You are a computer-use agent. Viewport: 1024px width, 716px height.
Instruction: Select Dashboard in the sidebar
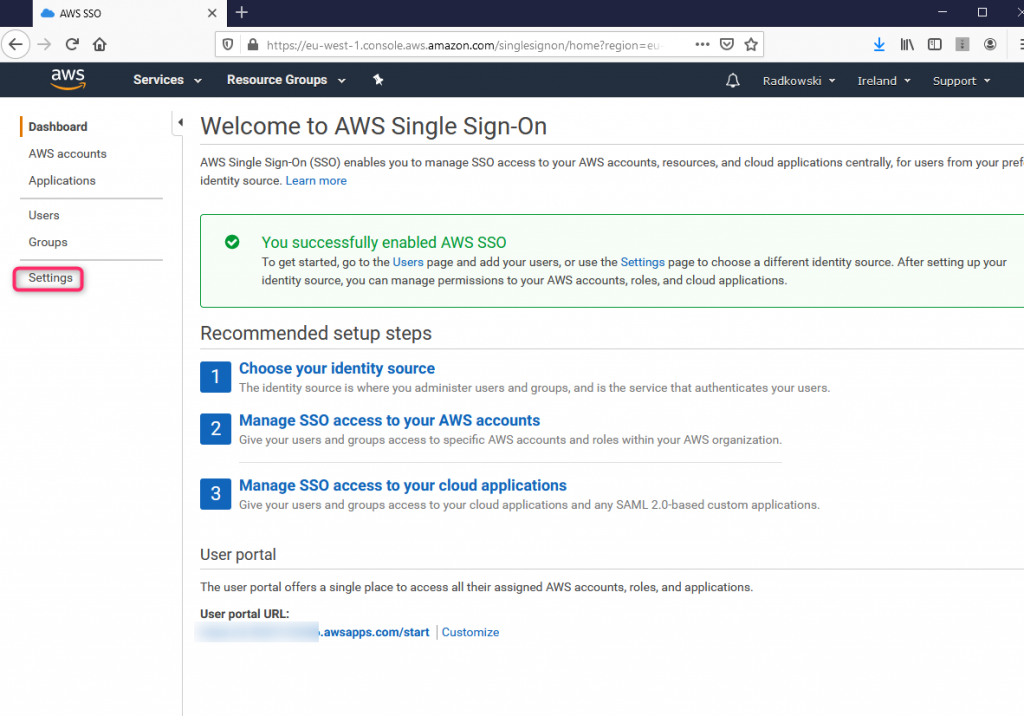57,127
